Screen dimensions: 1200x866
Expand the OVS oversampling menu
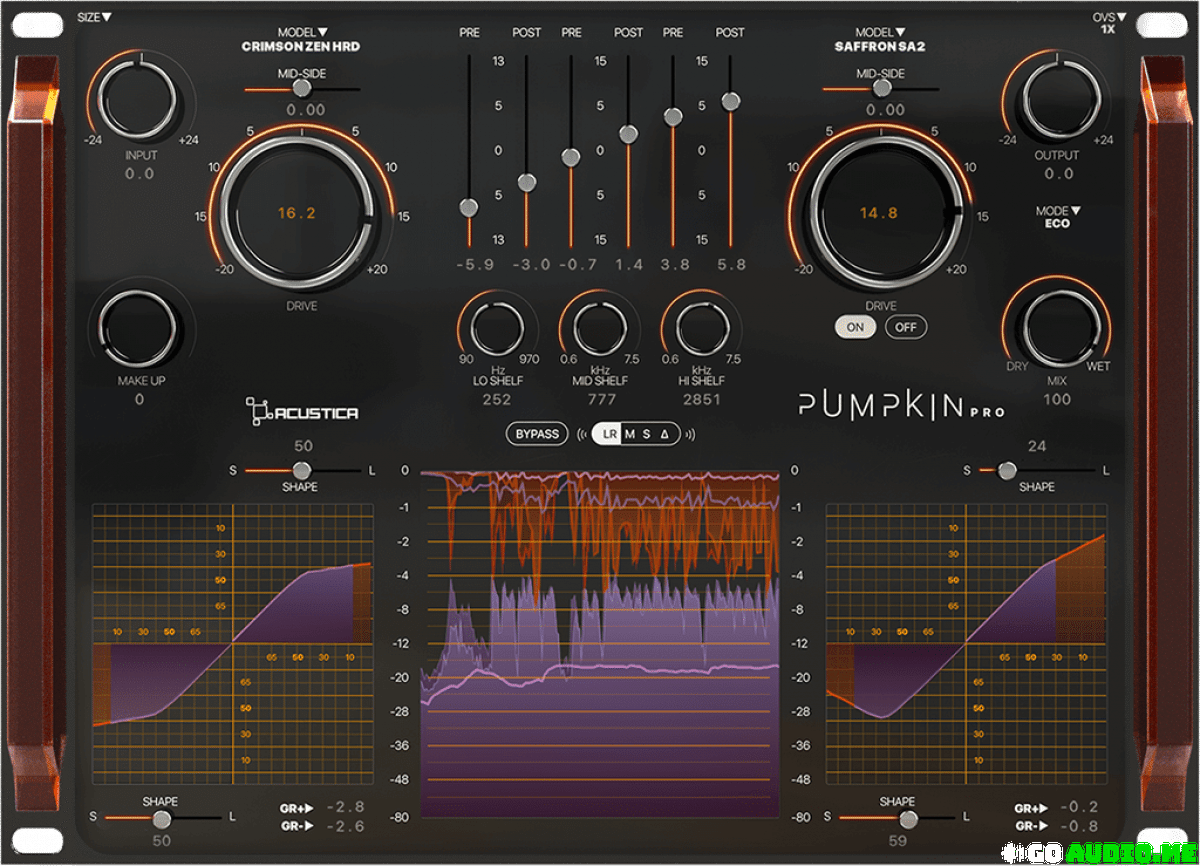(1107, 23)
